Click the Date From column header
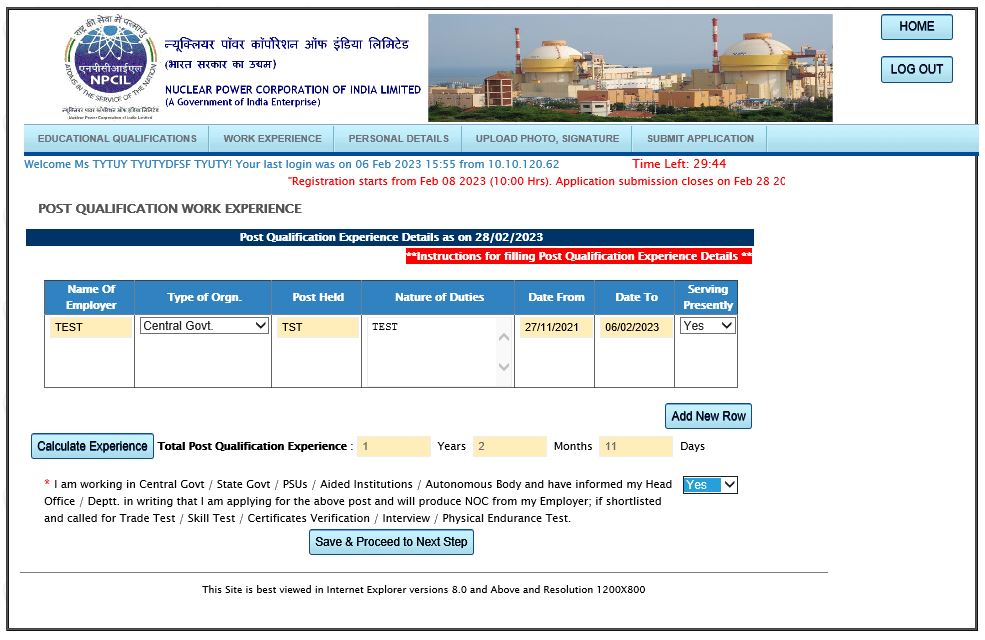The width and height of the screenshot is (985, 640). [x=555, y=298]
